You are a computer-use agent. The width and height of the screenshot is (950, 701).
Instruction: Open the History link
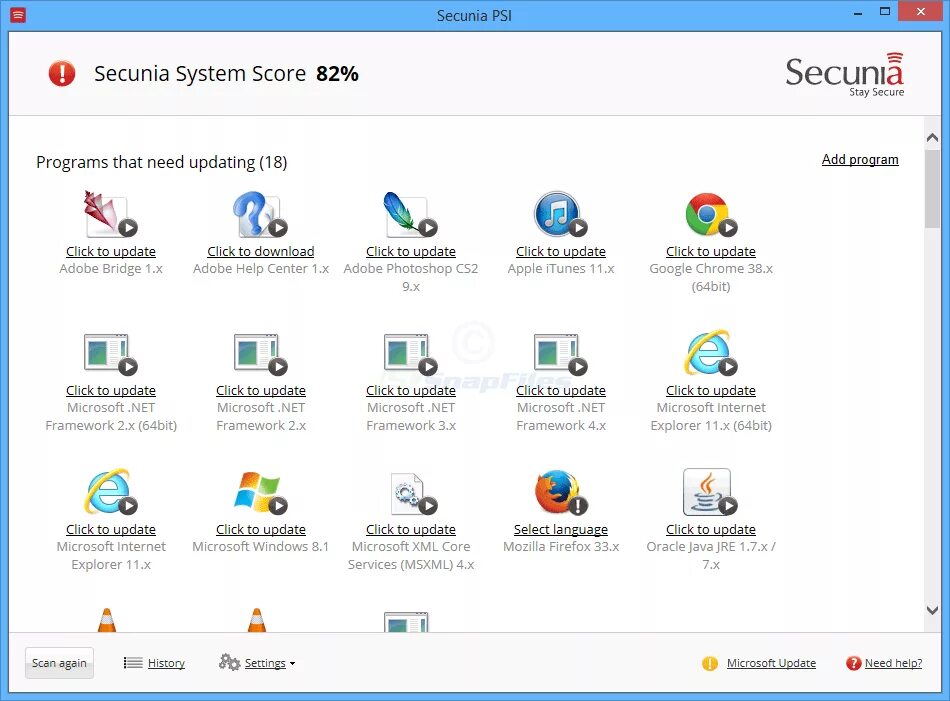pyautogui.click(x=166, y=663)
